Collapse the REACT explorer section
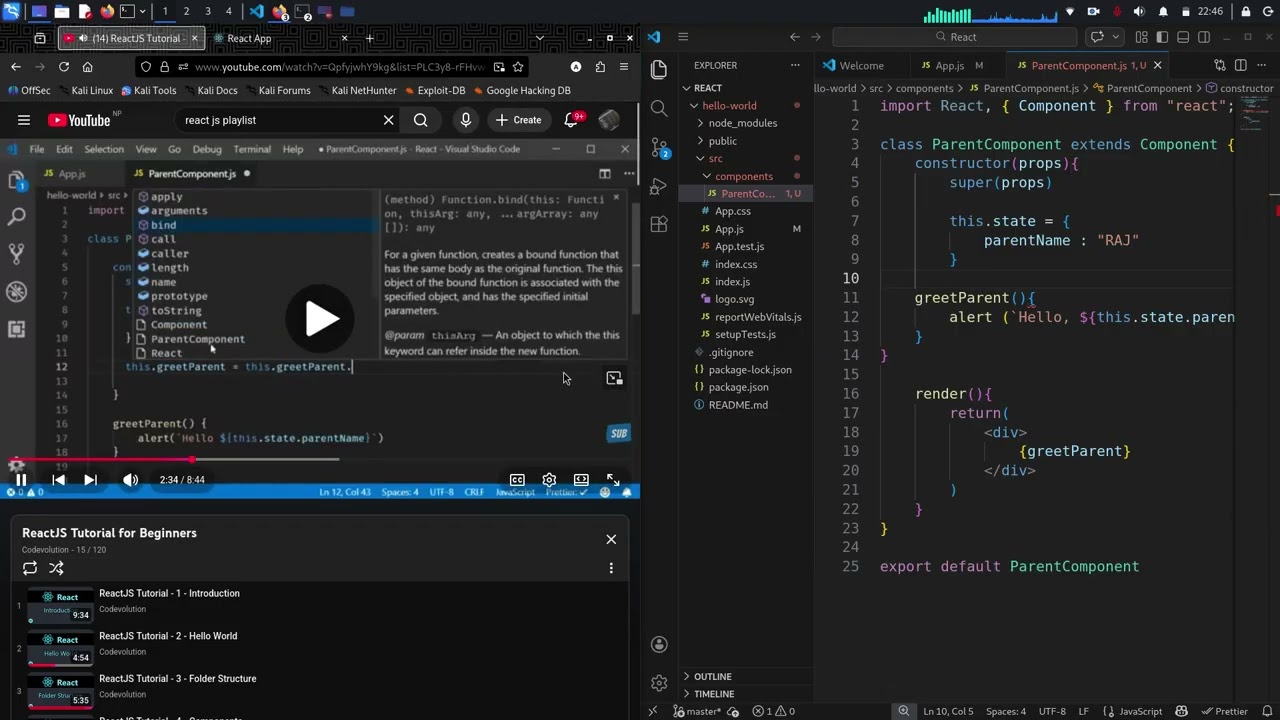 708,88
